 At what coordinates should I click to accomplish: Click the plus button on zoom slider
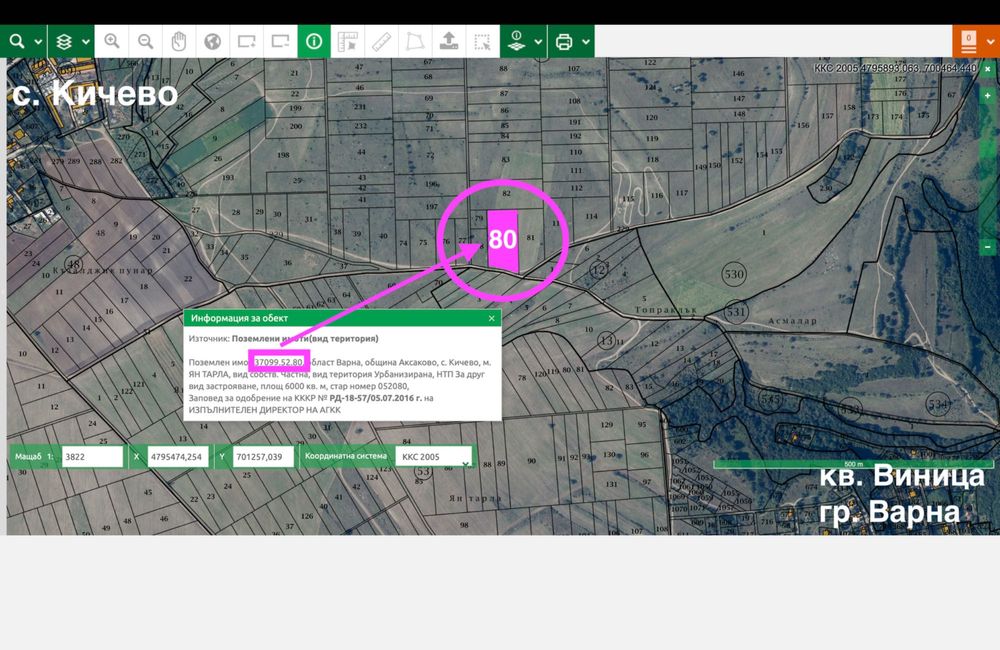[x=987, y=95]
